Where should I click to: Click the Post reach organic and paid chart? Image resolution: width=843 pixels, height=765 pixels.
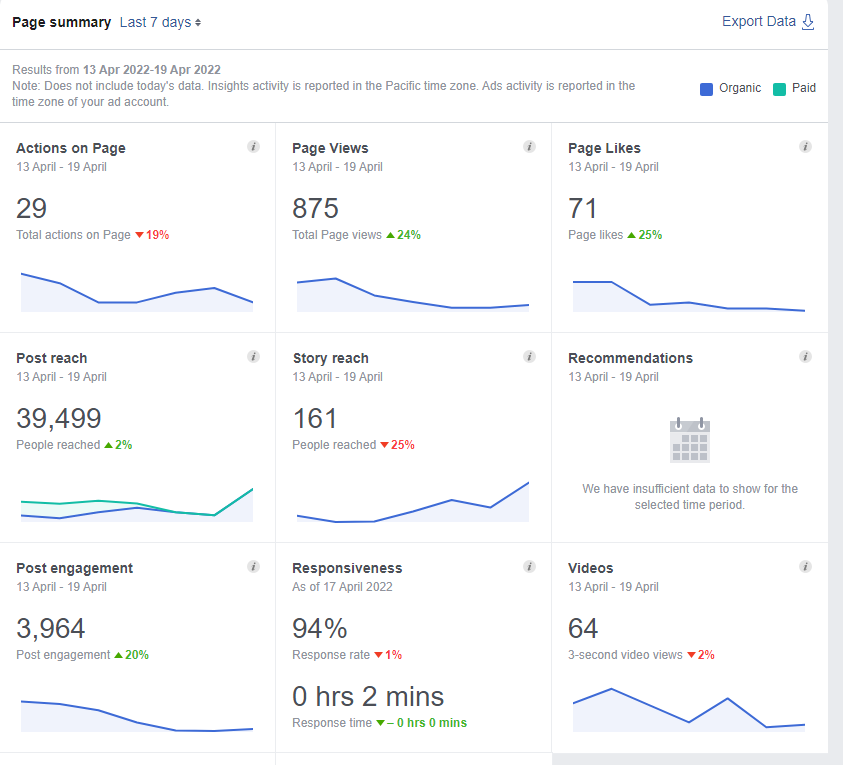click(137, 505)
